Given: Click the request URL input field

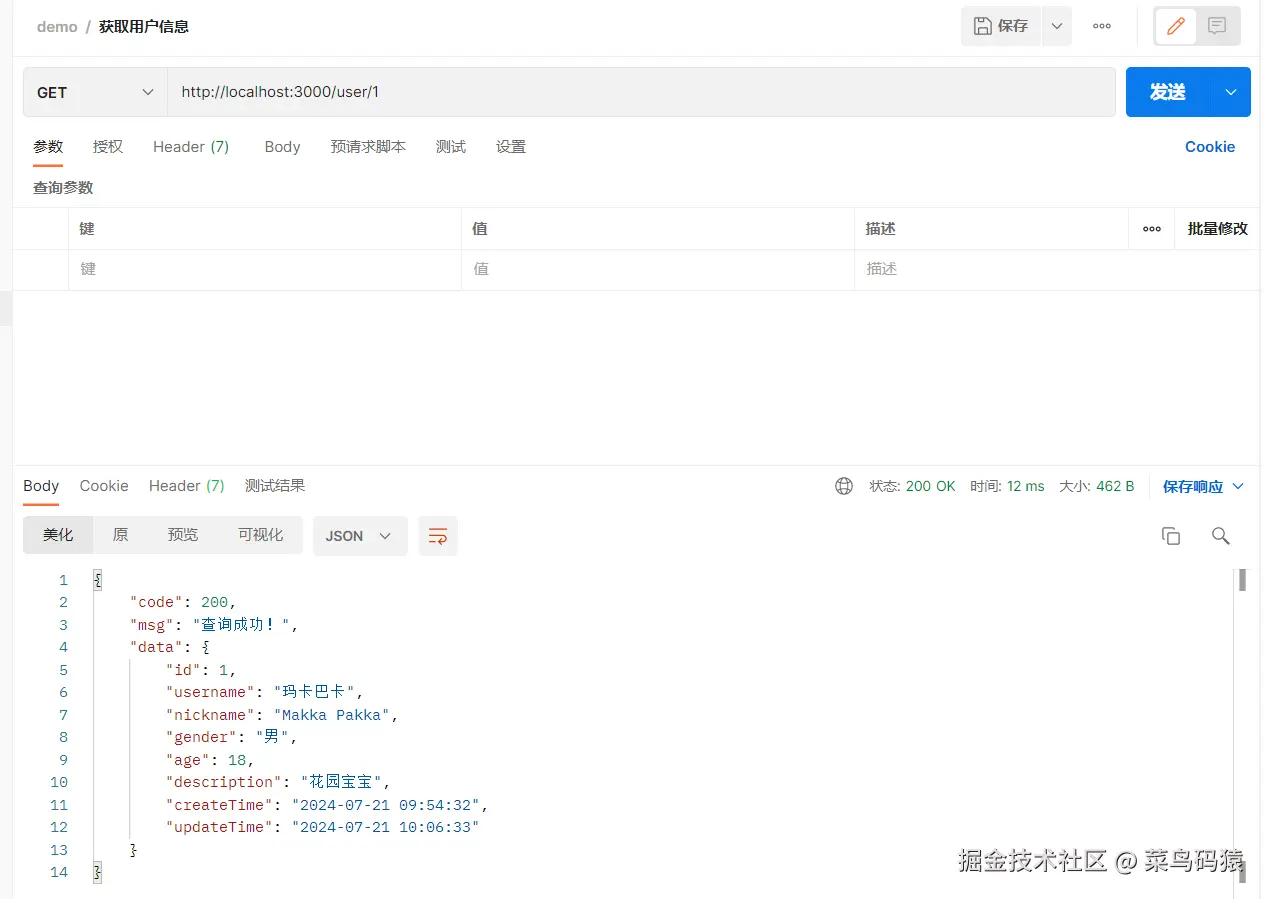Looking at the screenshot, I should coord(641,92).
